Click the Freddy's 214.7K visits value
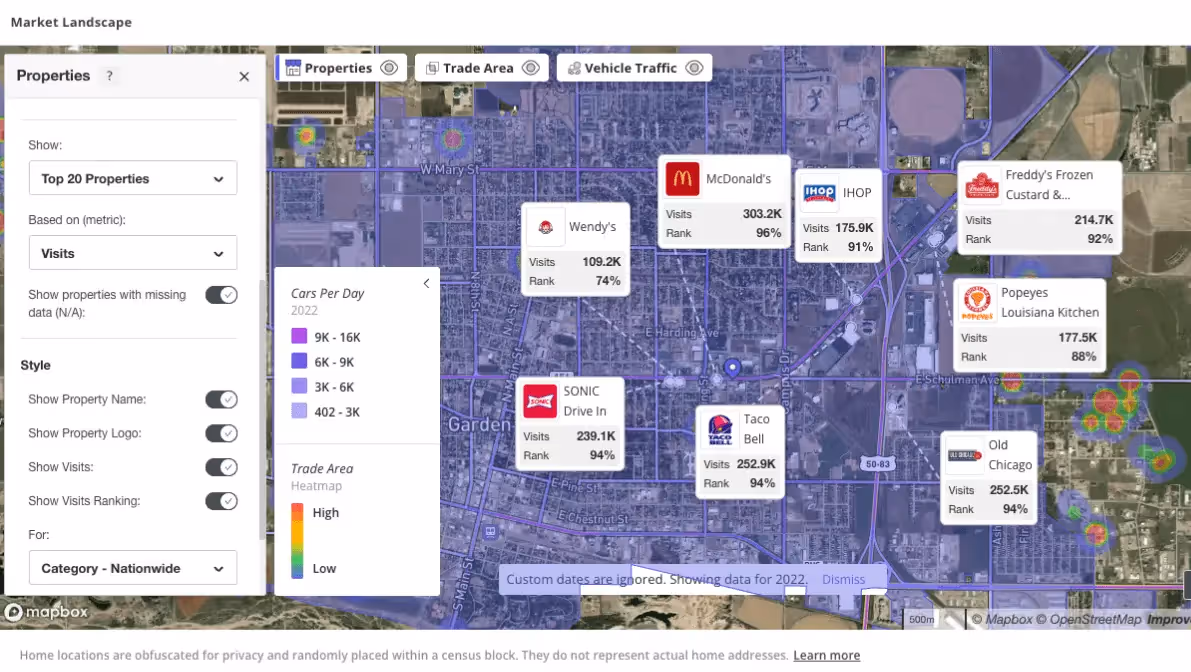This screenshot has width=1191, height=672. [x=1094, y=220]
